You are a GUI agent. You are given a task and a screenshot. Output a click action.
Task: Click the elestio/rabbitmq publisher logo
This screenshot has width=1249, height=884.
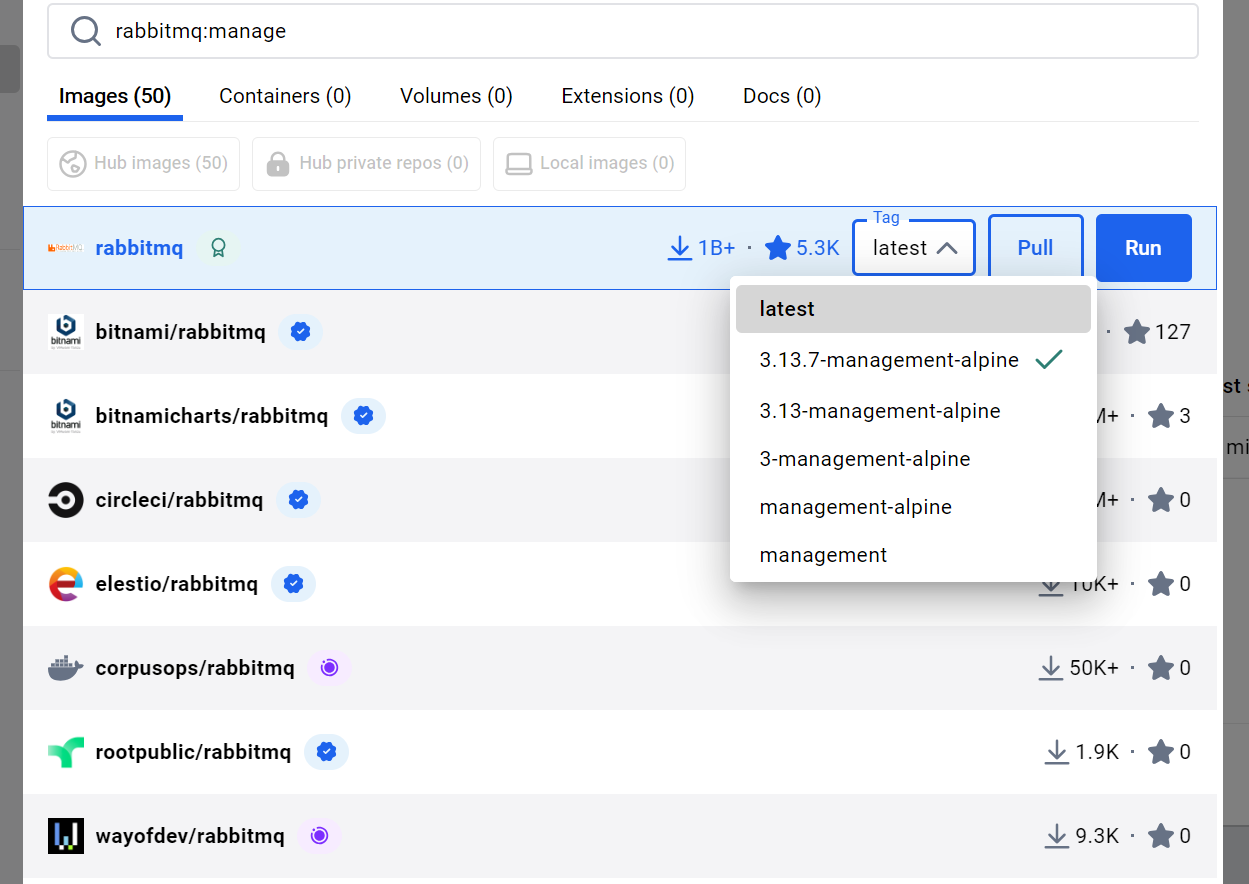(x=64, y=583)
